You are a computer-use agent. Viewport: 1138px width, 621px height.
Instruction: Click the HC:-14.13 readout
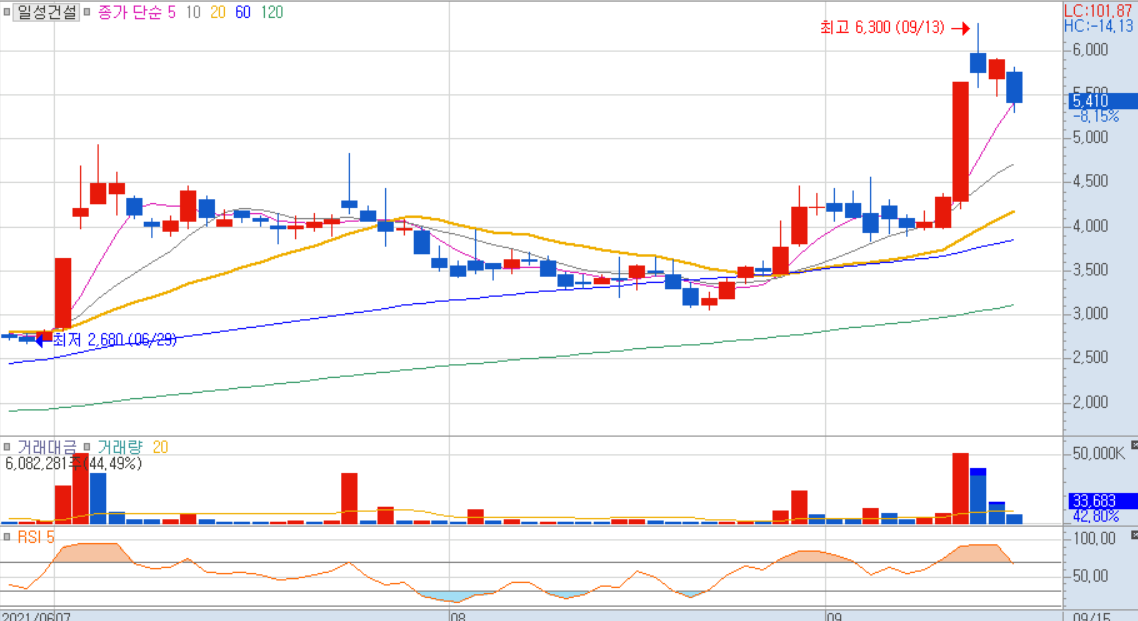coord(1099,26)
